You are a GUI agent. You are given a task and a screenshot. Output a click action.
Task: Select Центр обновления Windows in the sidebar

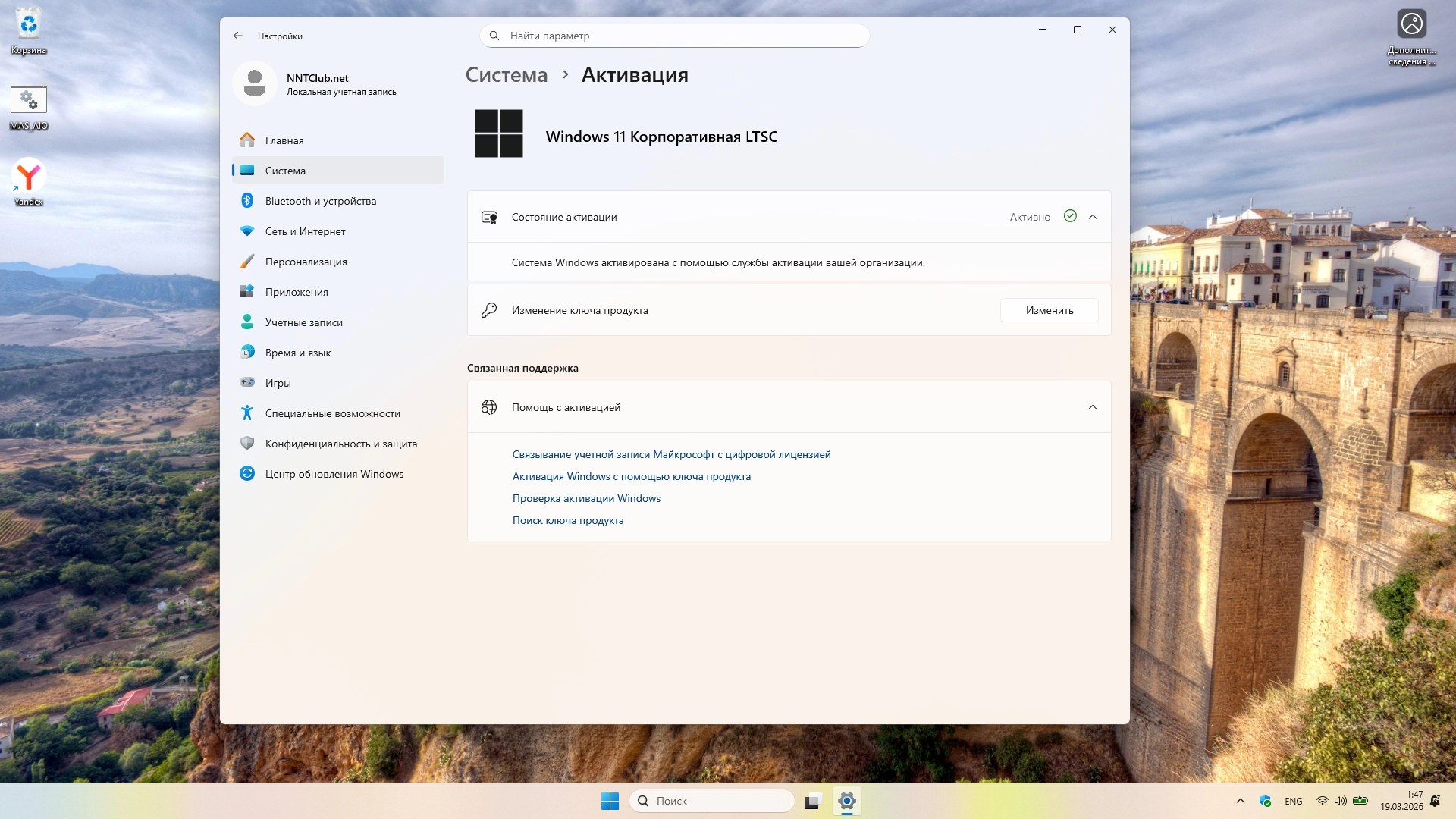tap(334, 474)
